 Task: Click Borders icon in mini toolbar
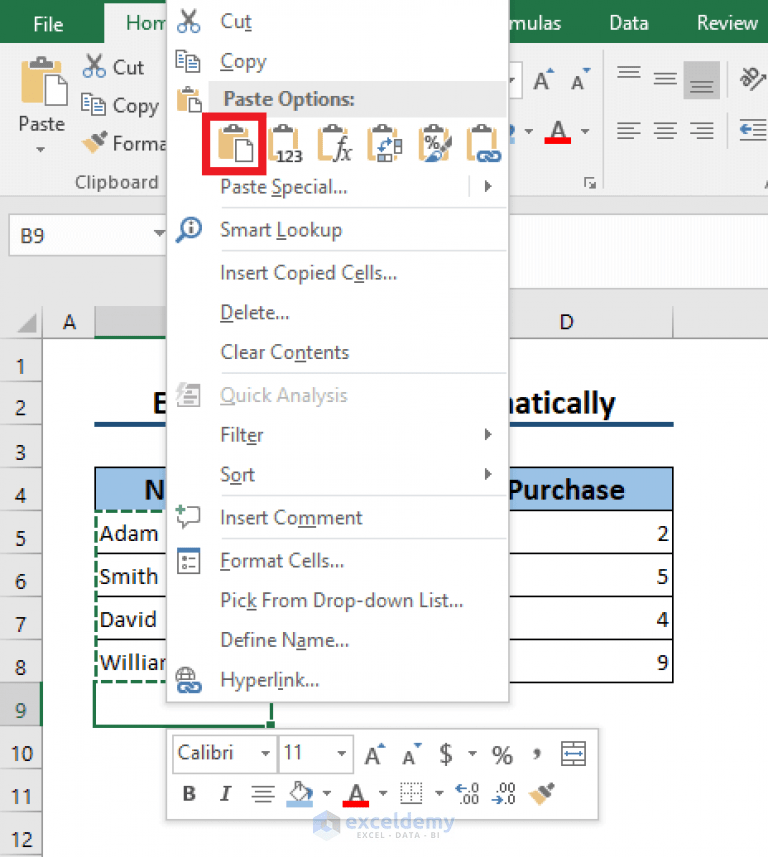411,793
